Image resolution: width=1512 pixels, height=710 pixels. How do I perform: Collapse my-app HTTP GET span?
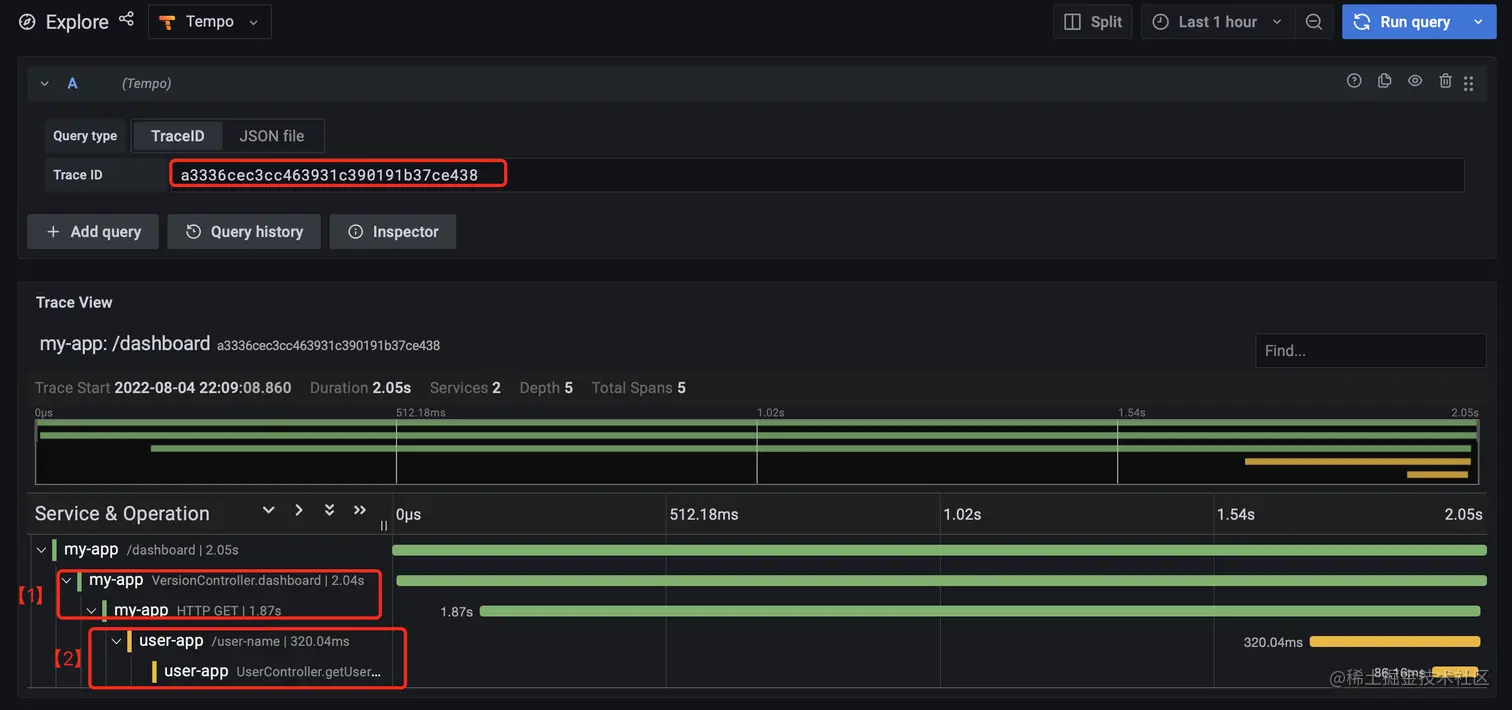(x=91, y=610)
